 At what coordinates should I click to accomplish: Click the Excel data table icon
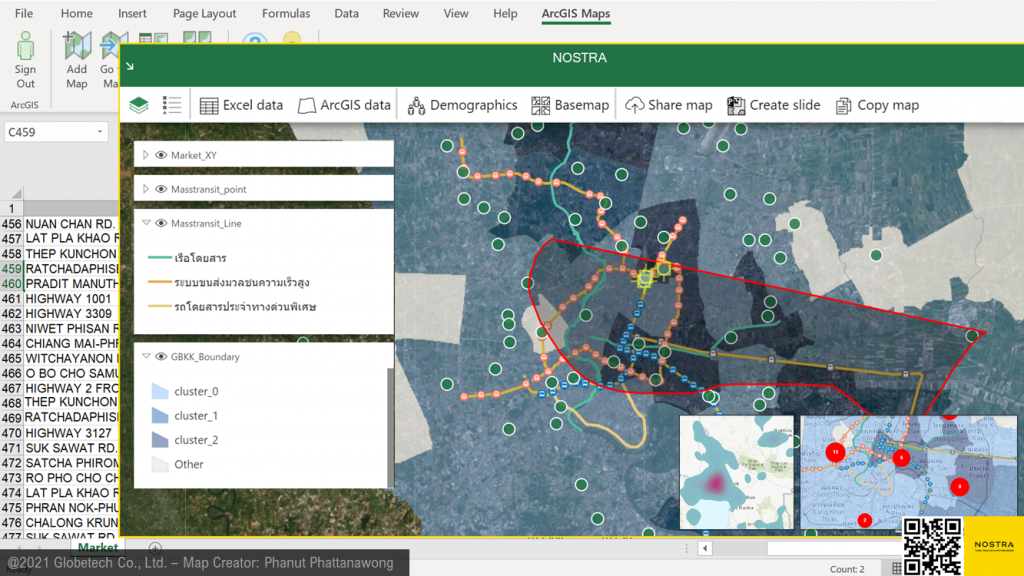click(209, 106)
